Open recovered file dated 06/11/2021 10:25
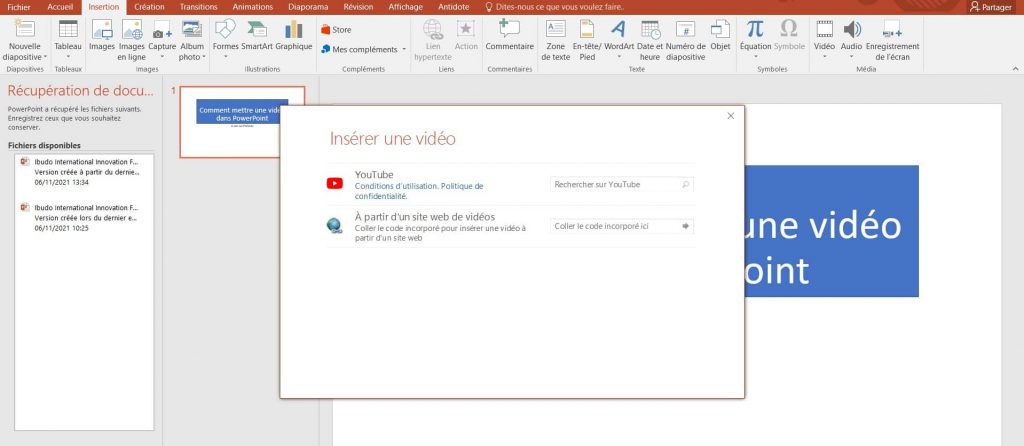Viewport: 1024px width, 446px height. (84, 218)
